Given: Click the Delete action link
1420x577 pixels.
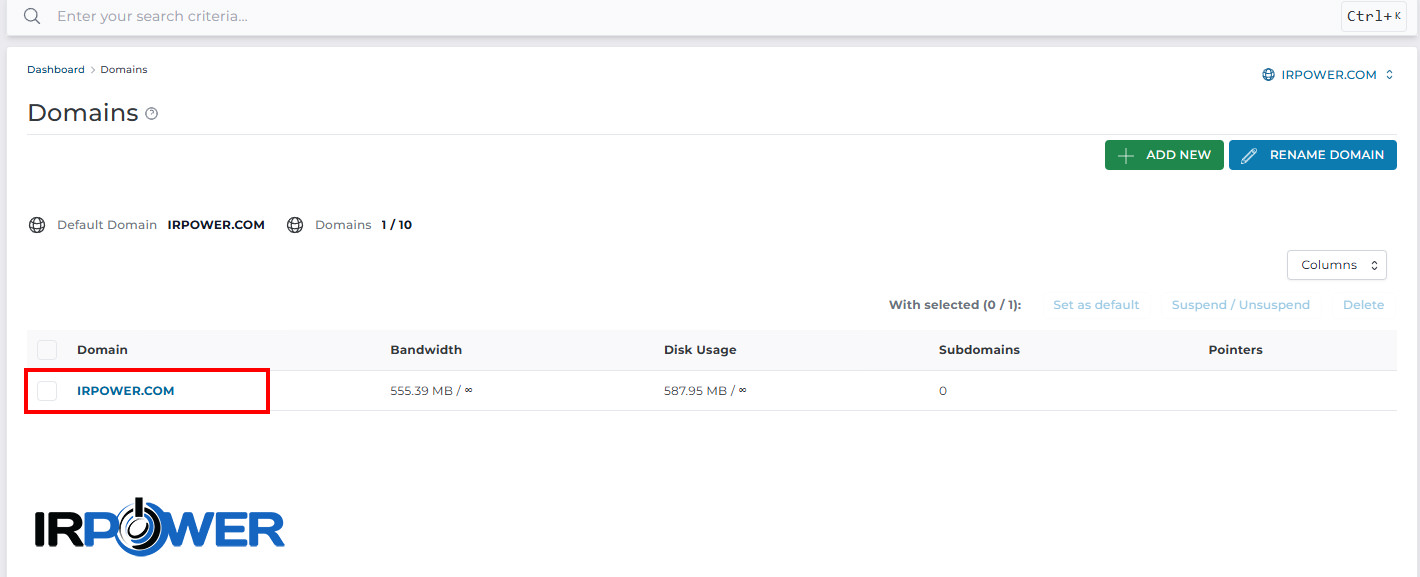Looking at the screenshot, I should (1364, 305).
